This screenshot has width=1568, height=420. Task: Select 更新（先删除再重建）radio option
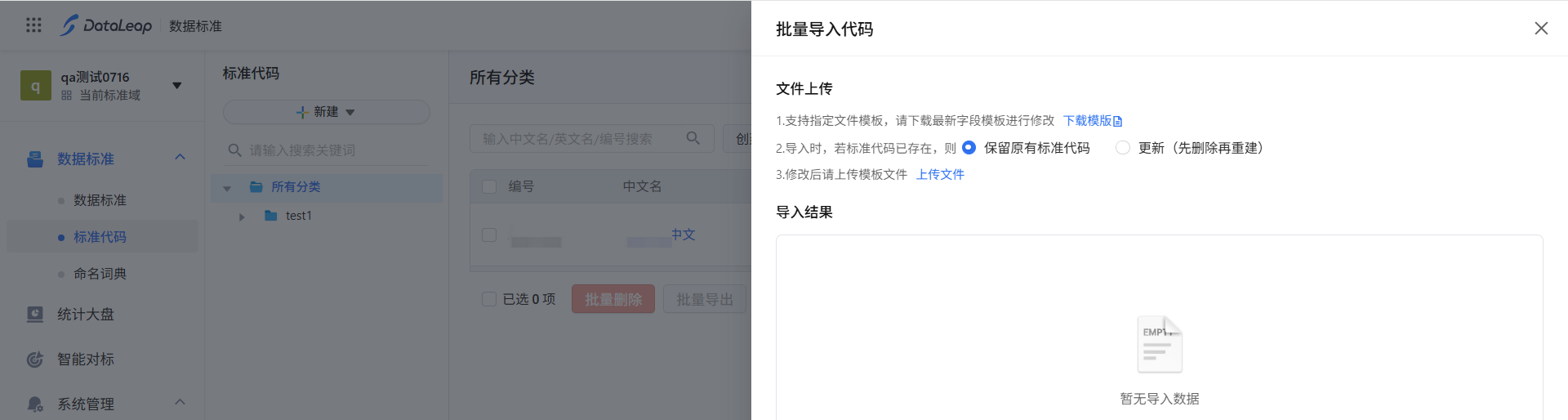[x=1123, y=148]
